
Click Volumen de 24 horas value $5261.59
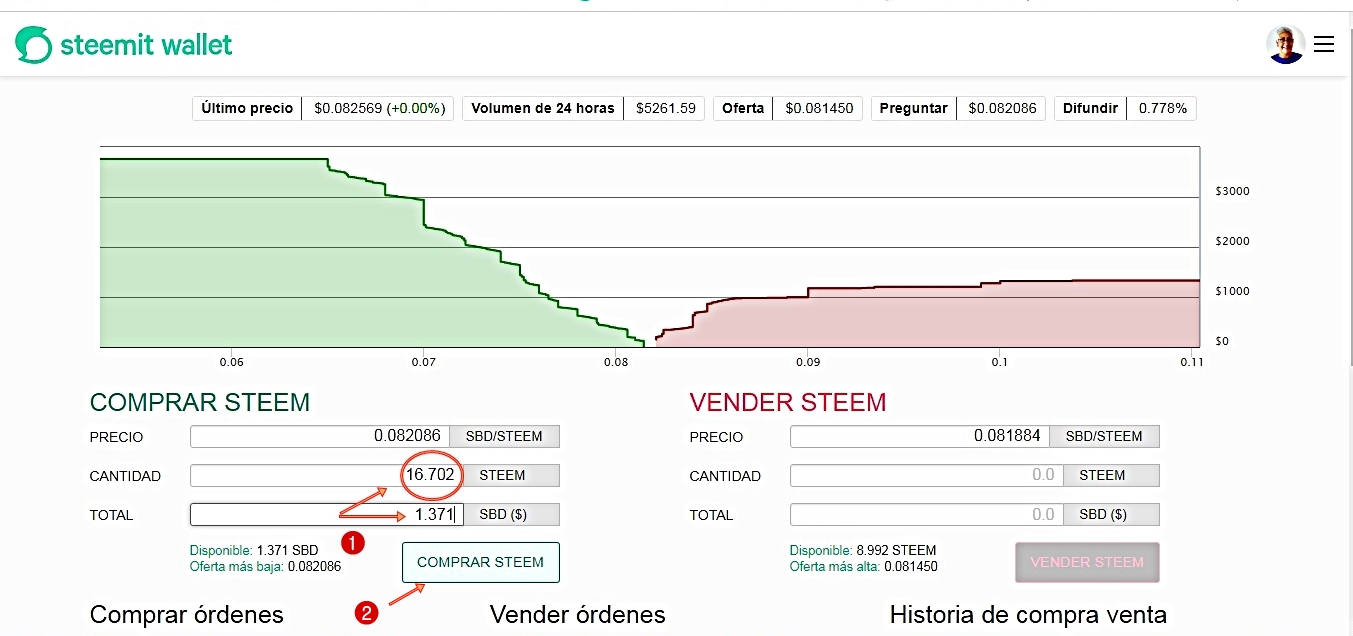[665, 108]
